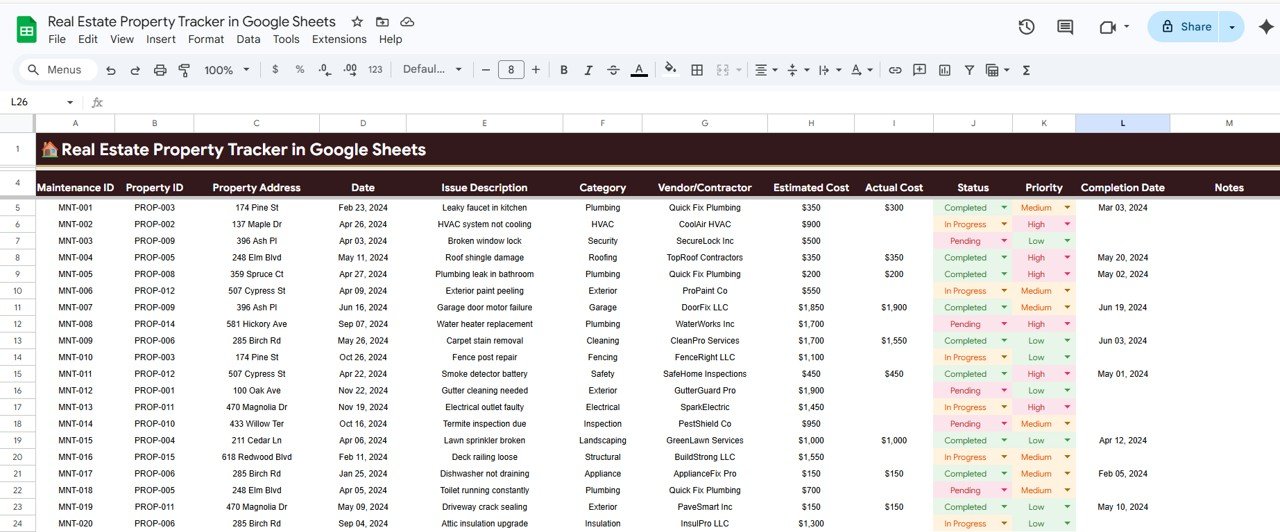Open more number formats 123
Screen dimensions: 1280x532
tap(375, 70)
